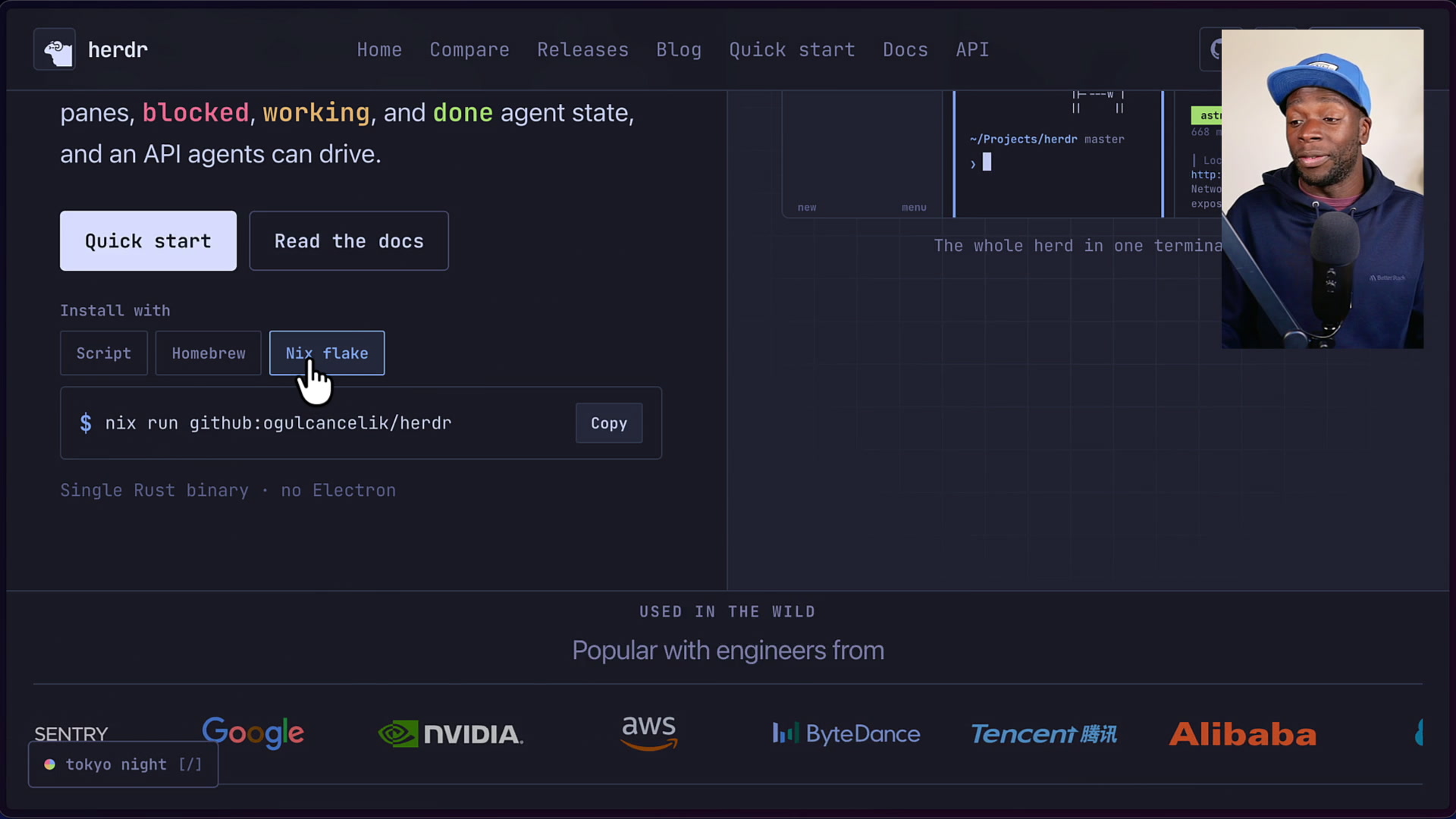This screenshot has height=819, width=1456.
Task: Click the Read the docs button
Action: (x=349, y=241)
